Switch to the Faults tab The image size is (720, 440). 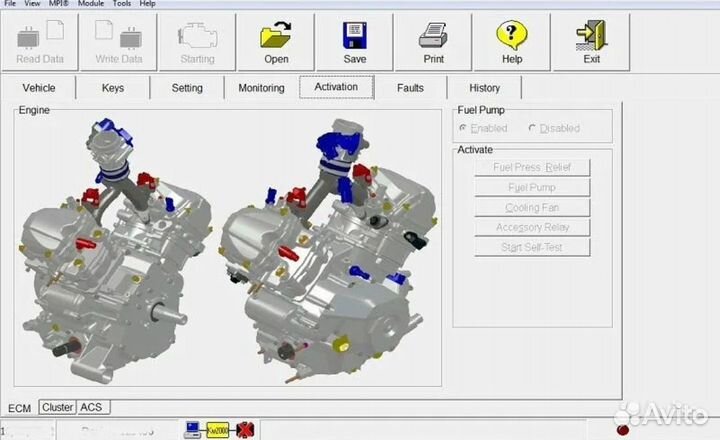pyautogui.click(x=410, y=88)
